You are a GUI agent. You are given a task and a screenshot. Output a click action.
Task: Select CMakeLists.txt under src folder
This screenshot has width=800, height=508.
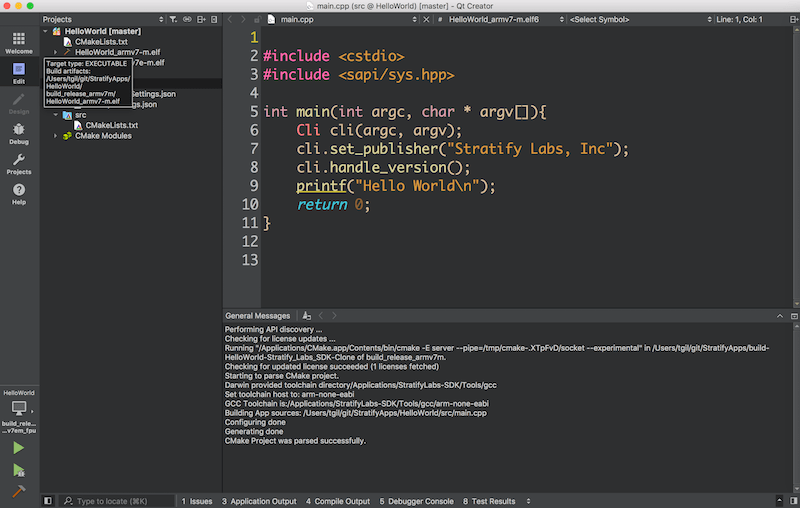pyautogui.click(x=112, y=125)
